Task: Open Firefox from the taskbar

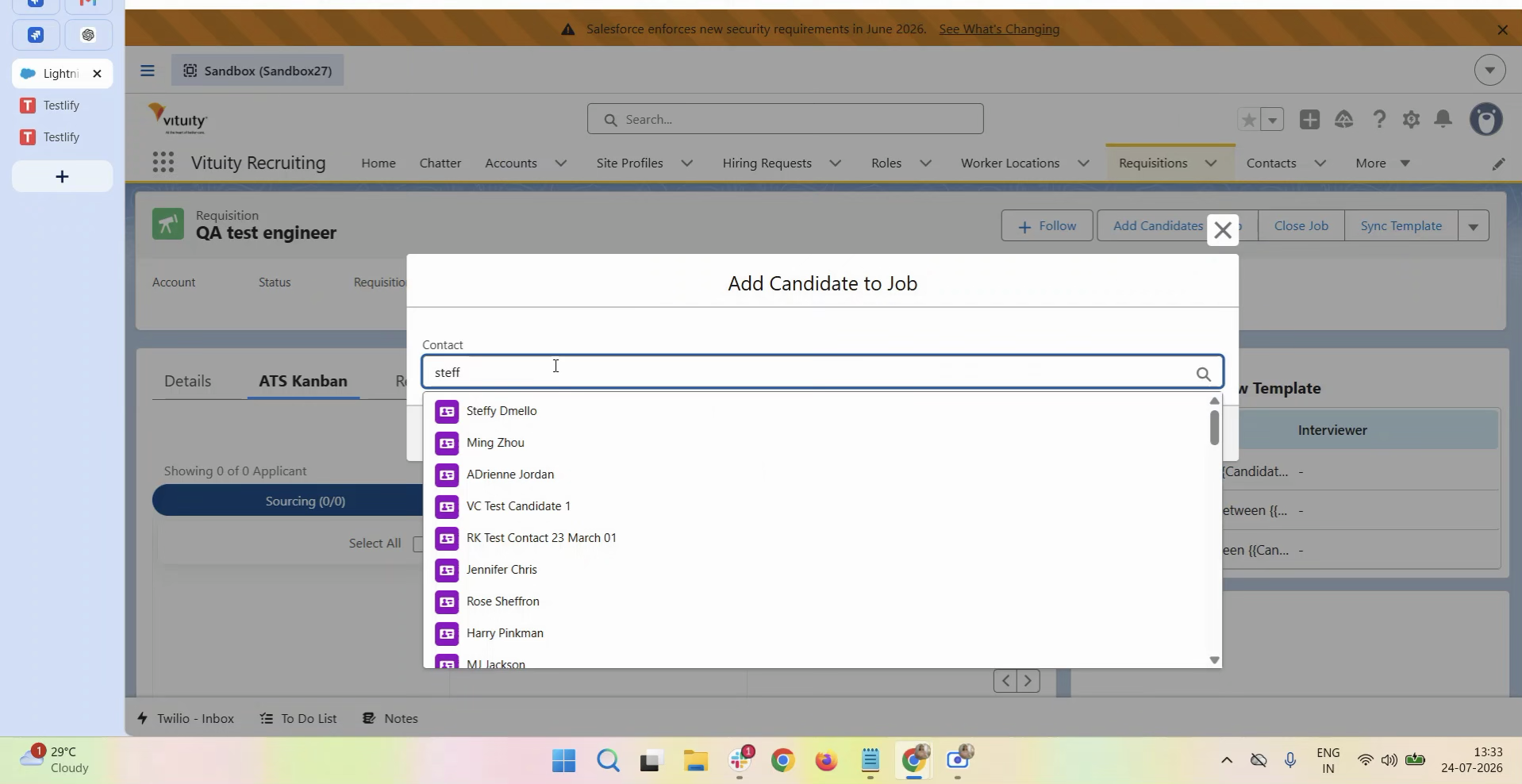Action: point(826,761)
